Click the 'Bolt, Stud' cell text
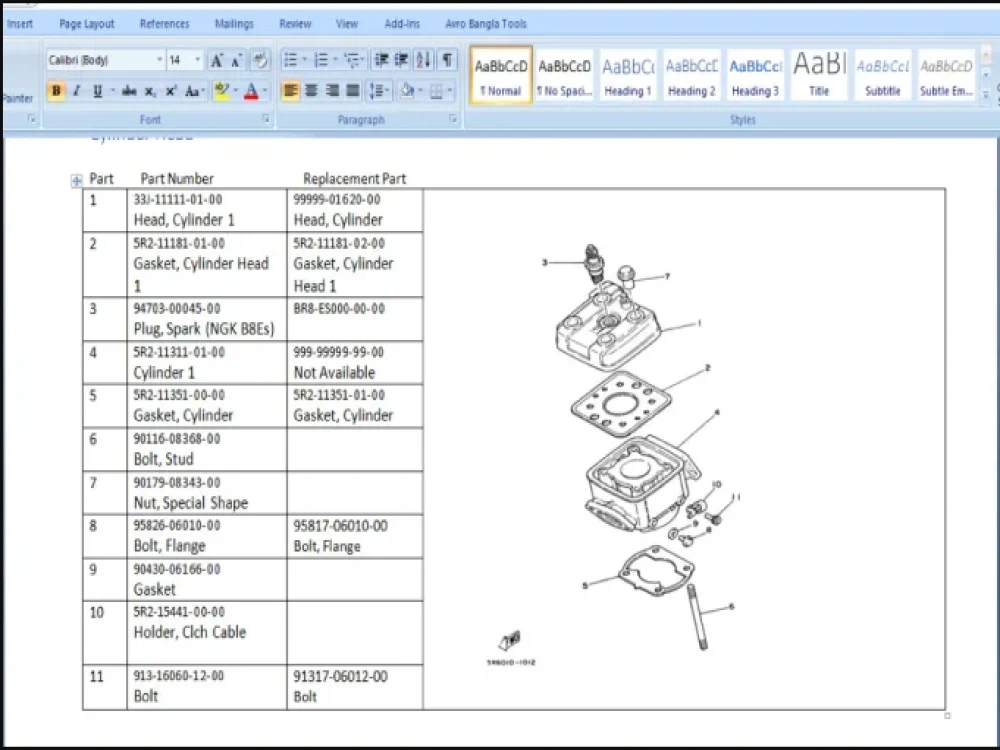 pos(163,459)
